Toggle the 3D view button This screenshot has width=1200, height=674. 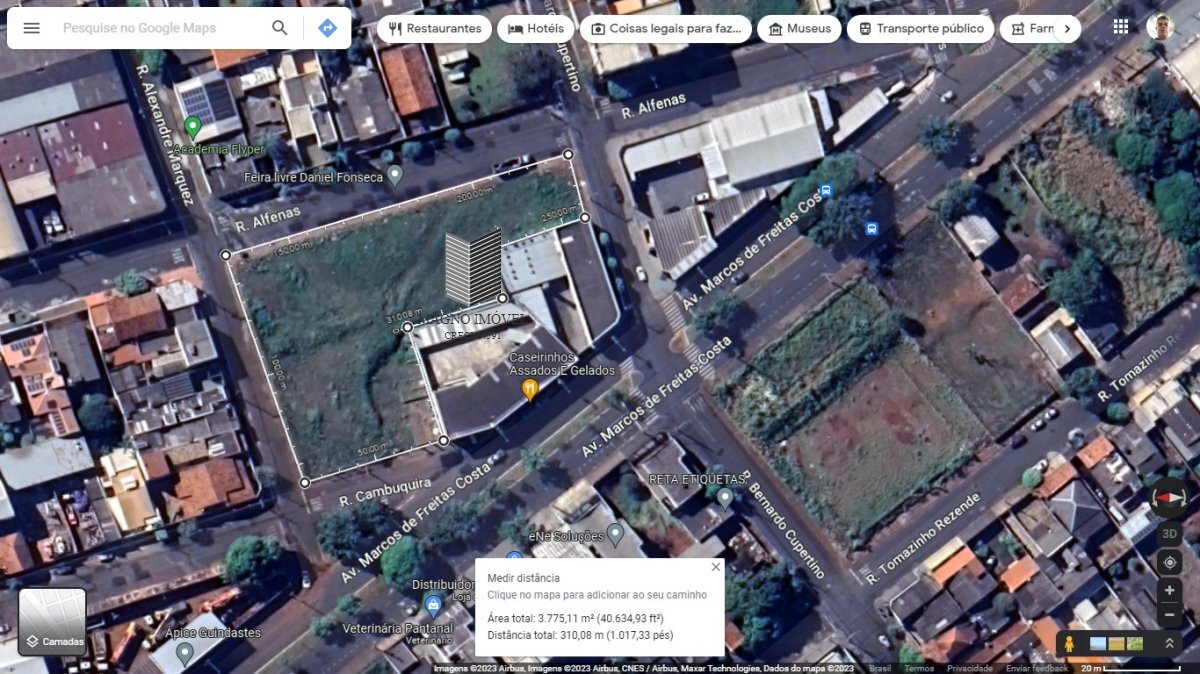coord(1169,534)
